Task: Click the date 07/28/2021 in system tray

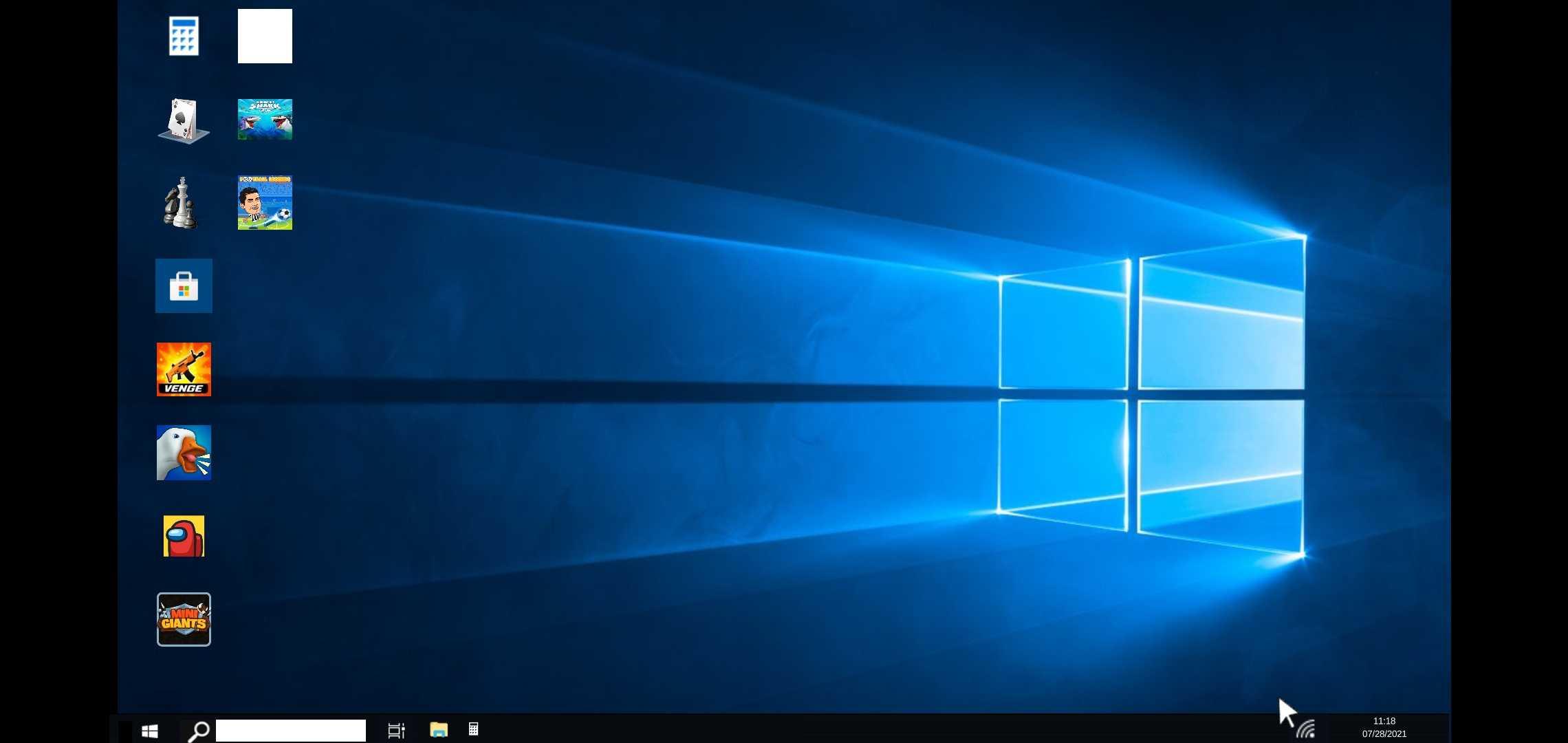Action: 1384,734
